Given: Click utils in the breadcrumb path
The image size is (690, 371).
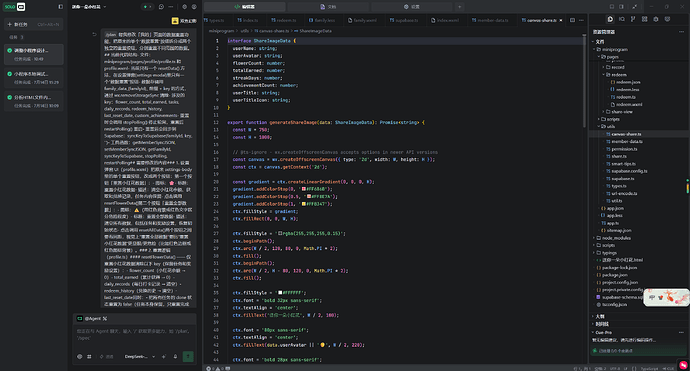Looking at the screenshot, I should pos(245,31).
